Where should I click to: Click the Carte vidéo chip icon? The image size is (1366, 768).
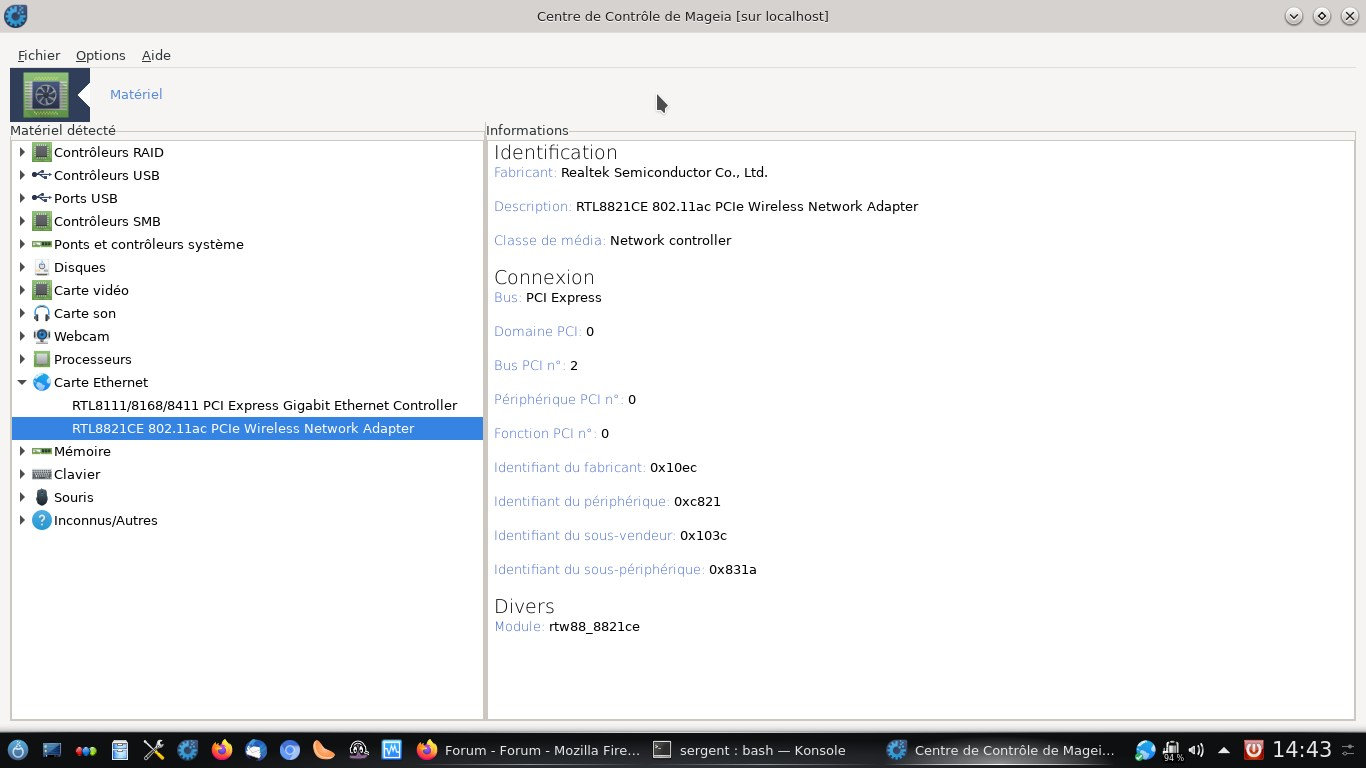[42, 290]
